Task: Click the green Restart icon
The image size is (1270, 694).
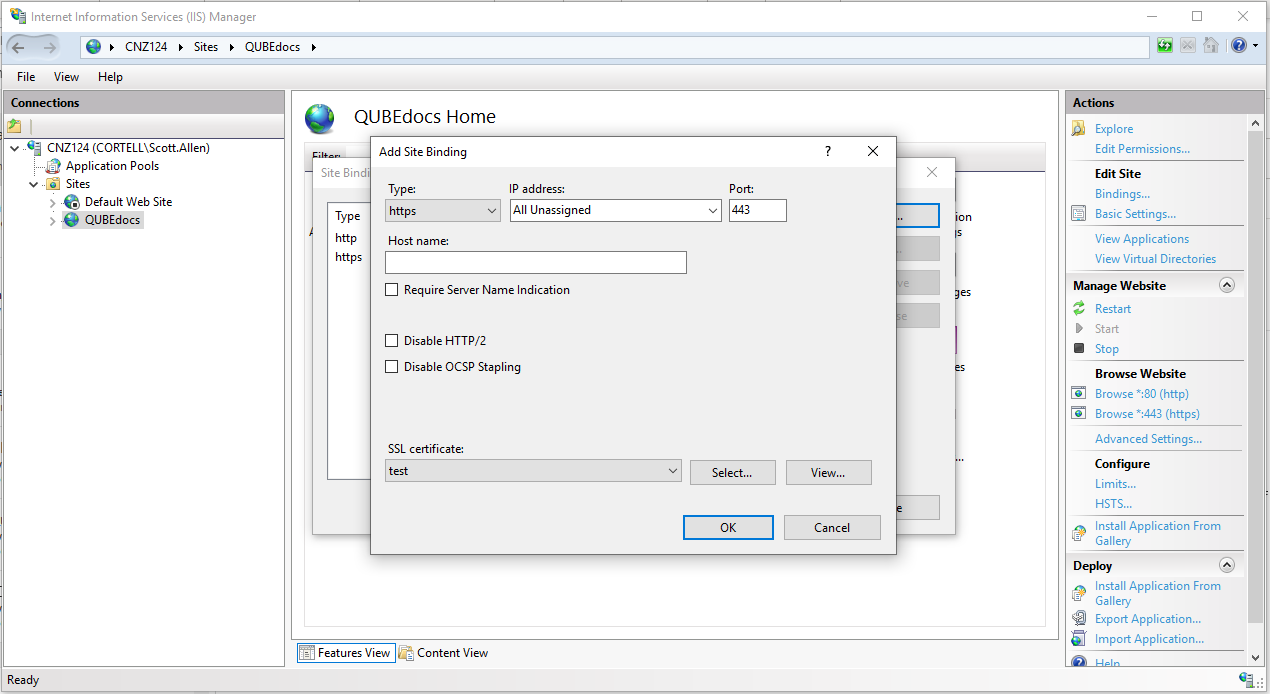Action: click(x=1079, y=309)
